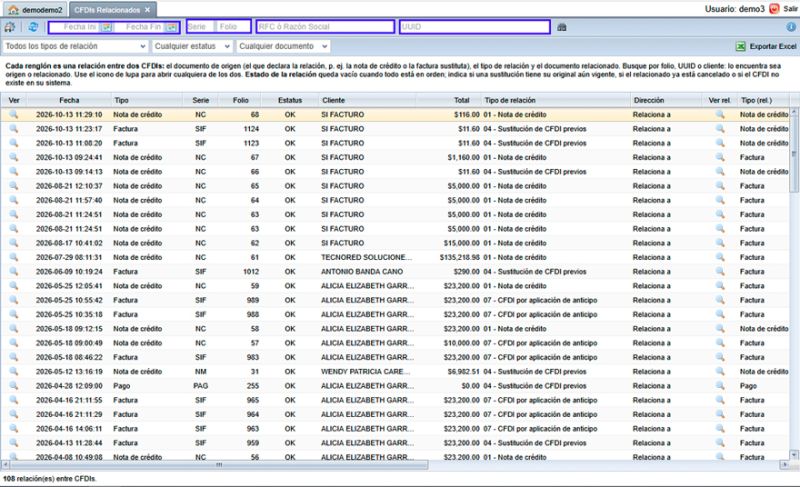
Task: Open the Fecha Ini calendar picker
Action: 106,27
